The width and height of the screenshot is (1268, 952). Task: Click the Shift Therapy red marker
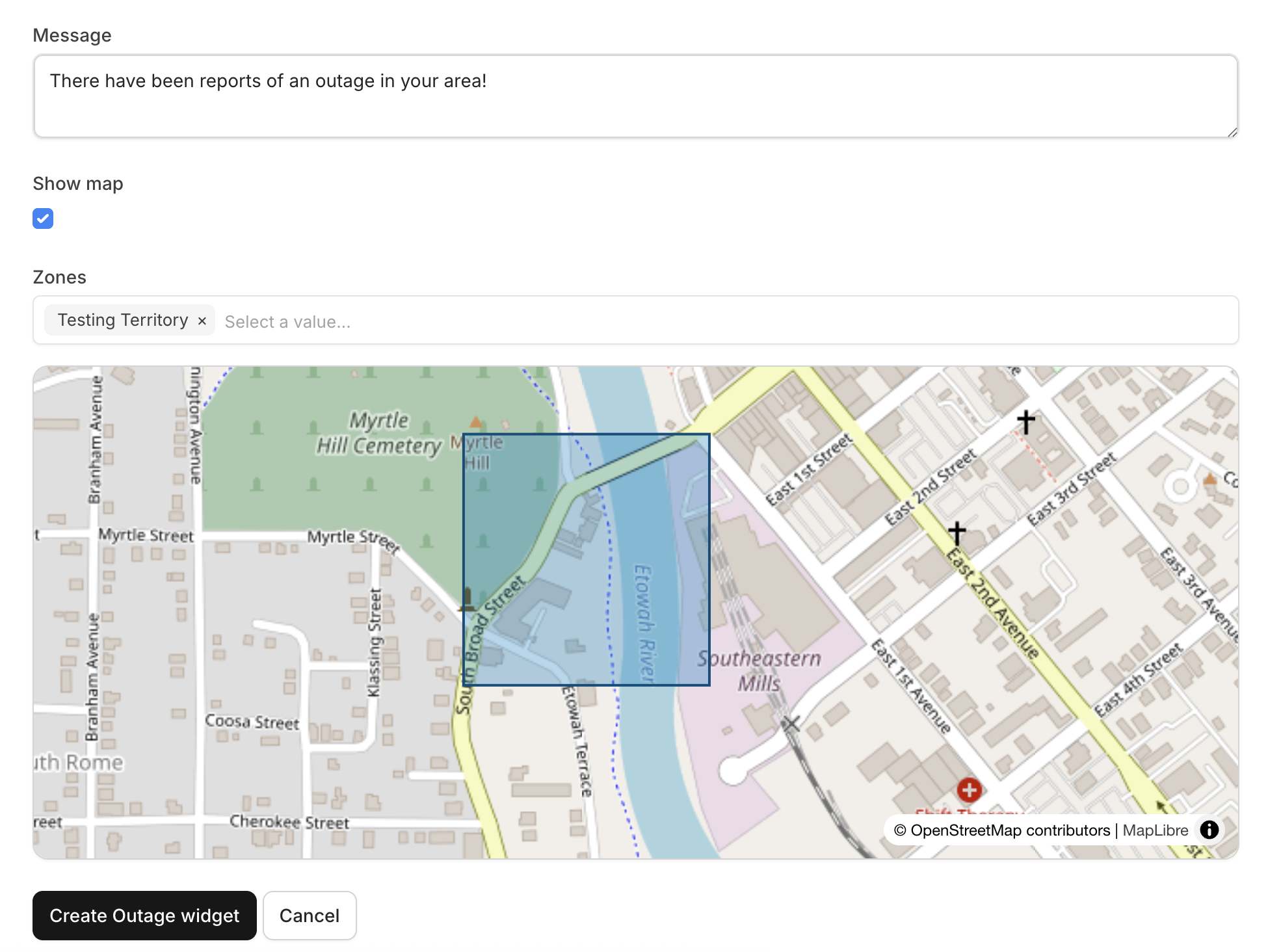969,789
